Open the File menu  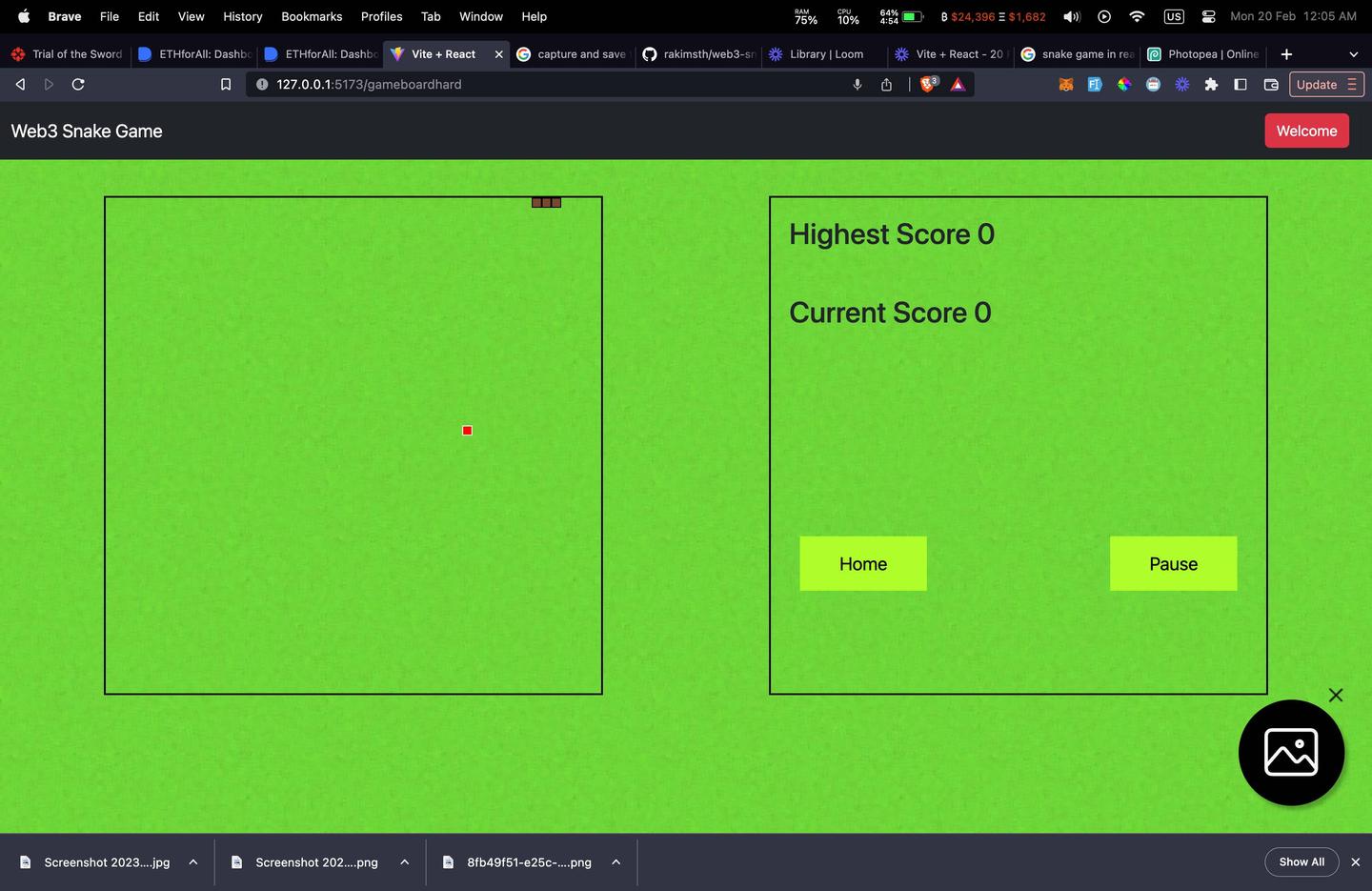point(110,16)
